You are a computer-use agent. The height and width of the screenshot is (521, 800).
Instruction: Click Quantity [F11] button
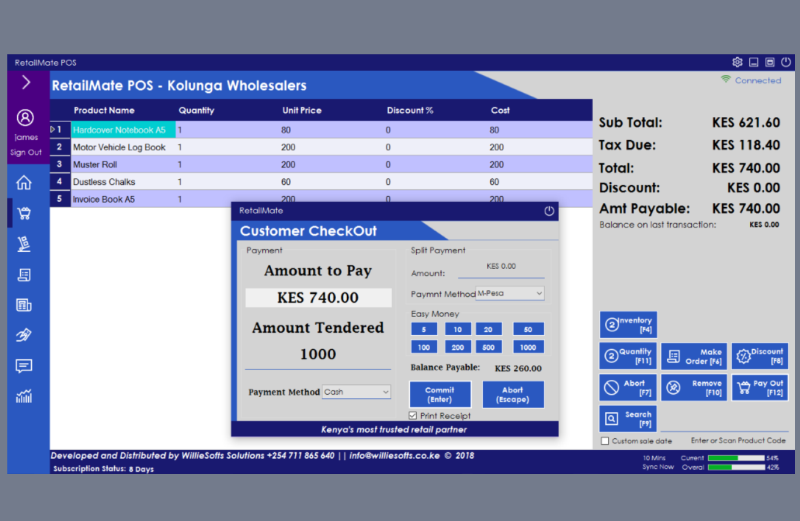628,356
